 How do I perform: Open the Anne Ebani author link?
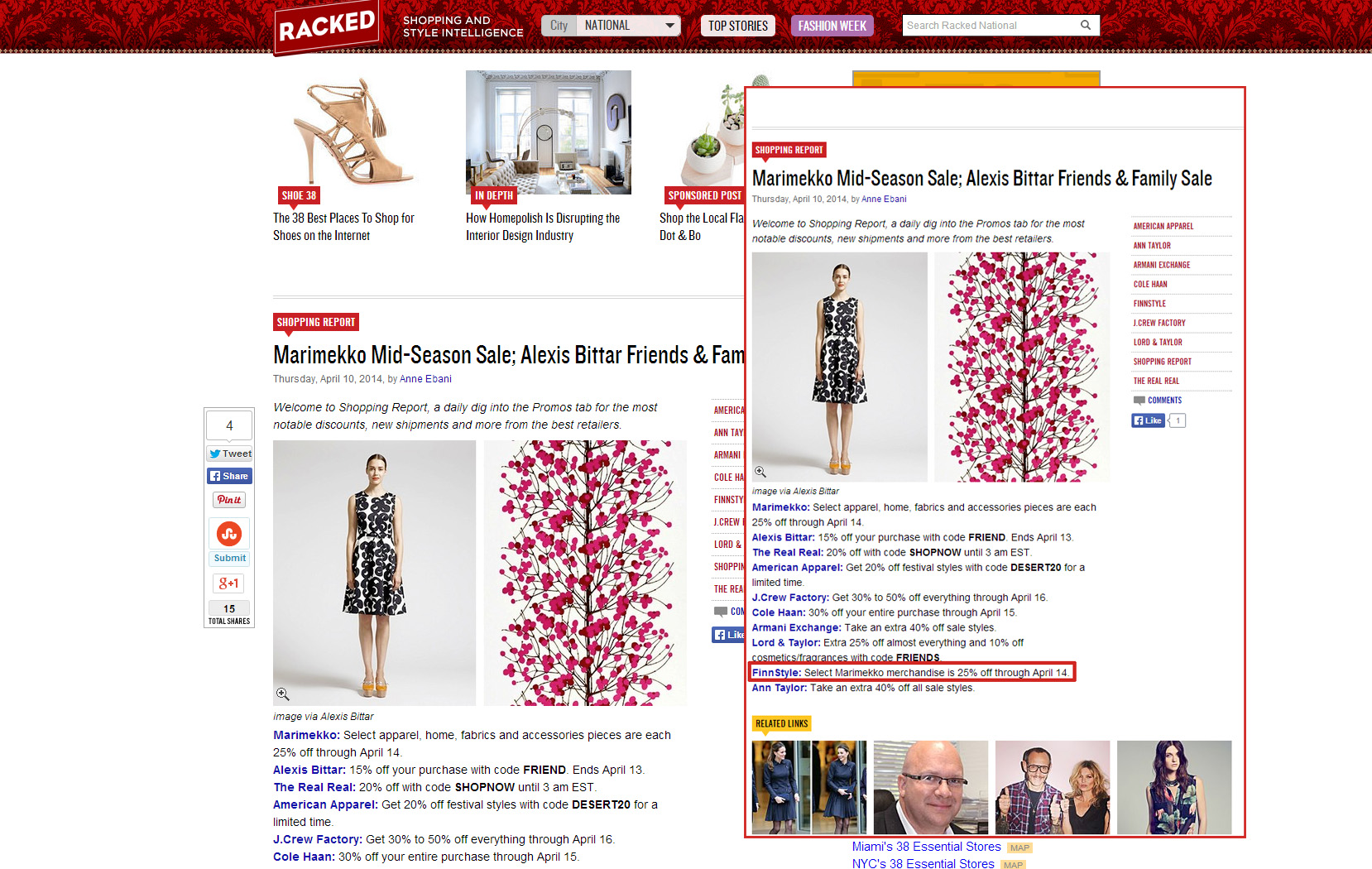[x=425, y=379]
